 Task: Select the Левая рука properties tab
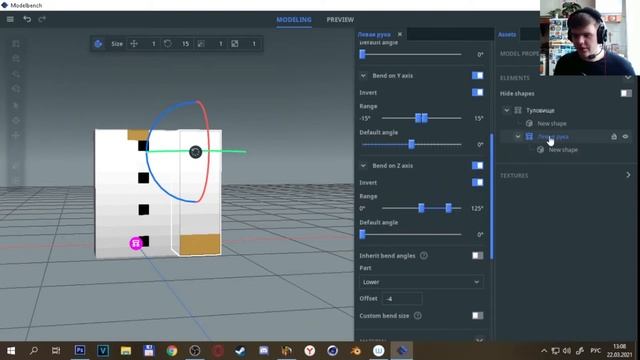pos(374,34)
